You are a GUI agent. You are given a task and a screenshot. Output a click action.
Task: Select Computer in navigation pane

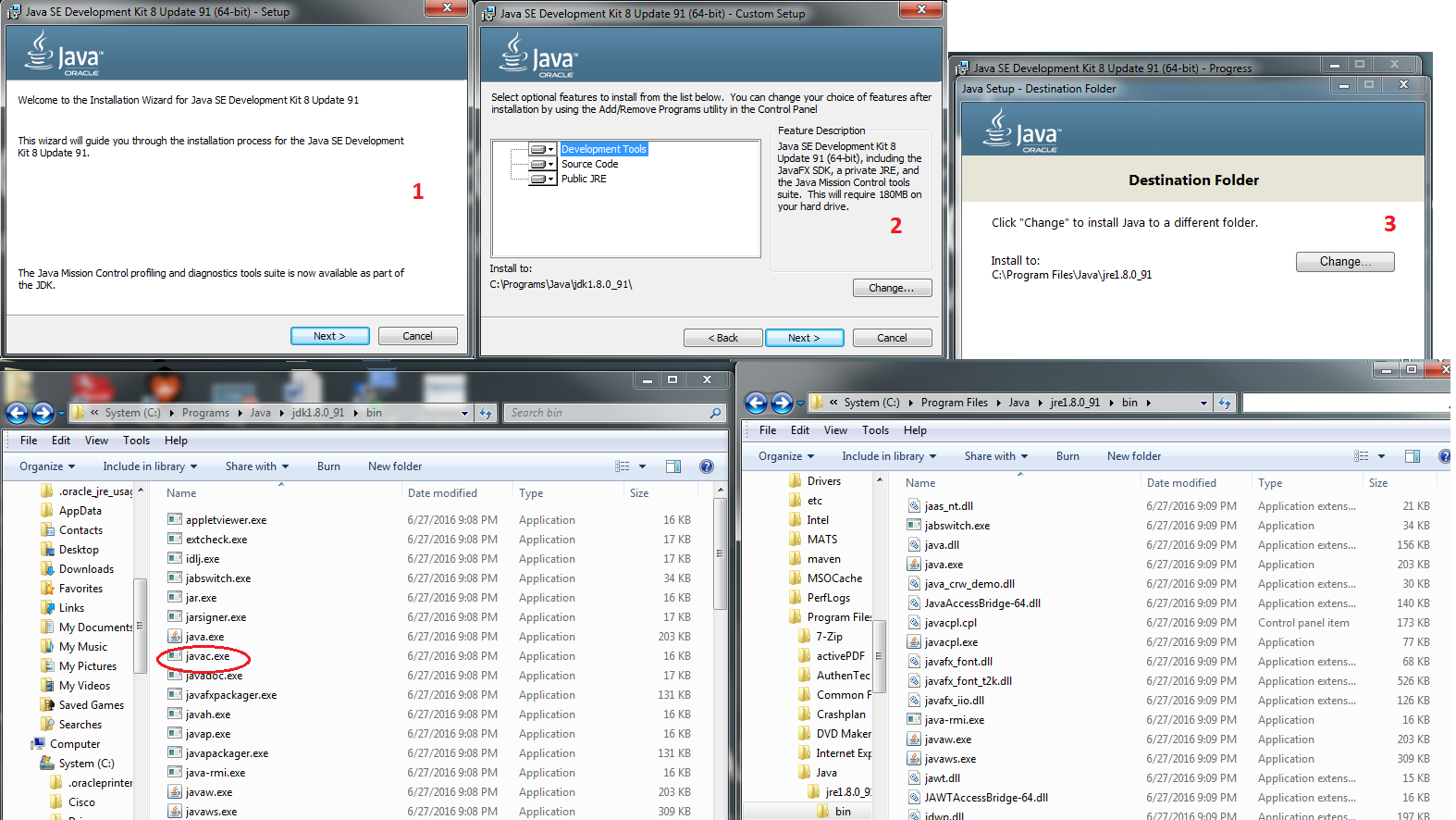(x=75, y=744)
